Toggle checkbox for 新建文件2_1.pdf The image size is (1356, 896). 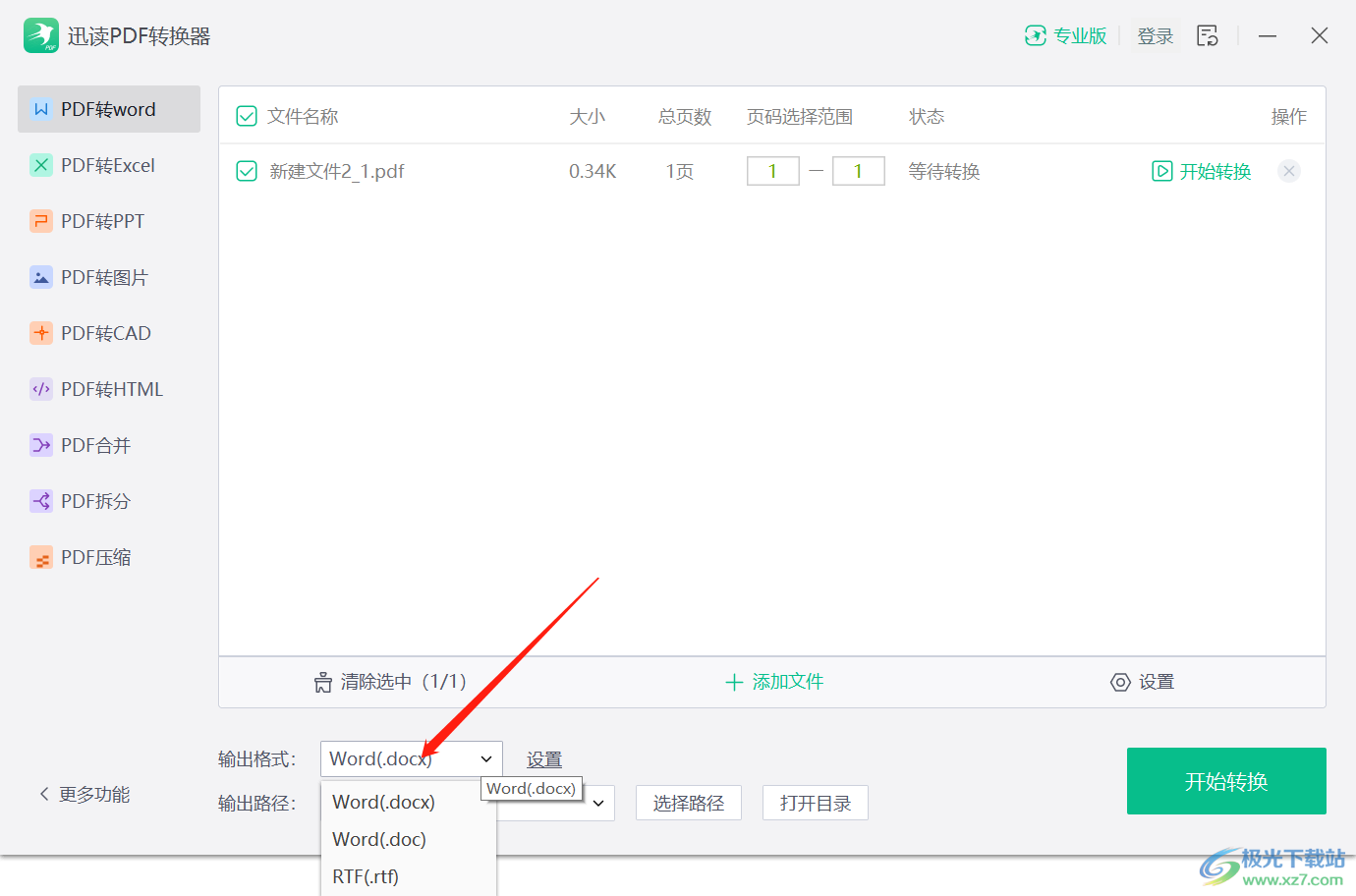[247, 172]
